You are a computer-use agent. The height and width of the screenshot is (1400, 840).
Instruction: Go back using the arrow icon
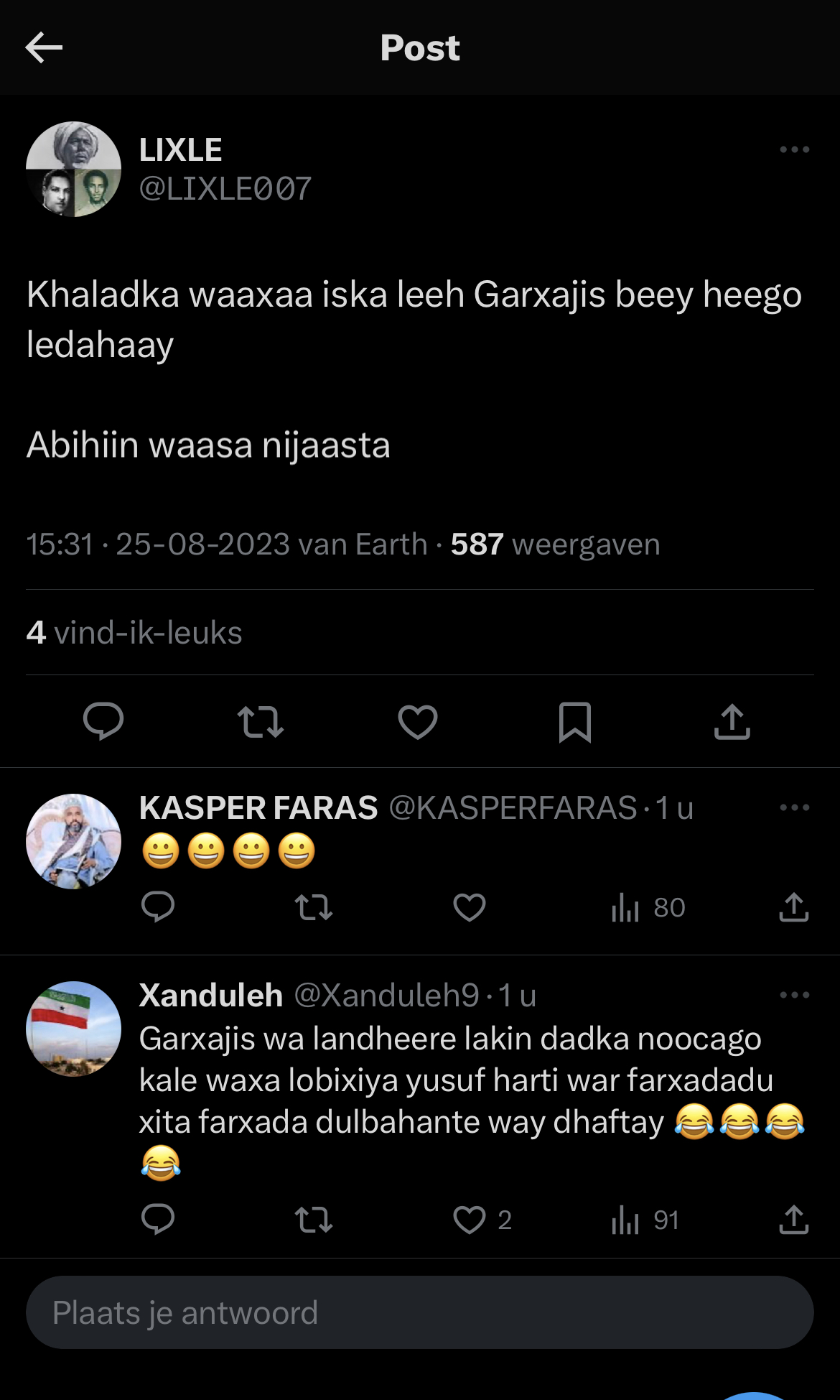(44, 48)
